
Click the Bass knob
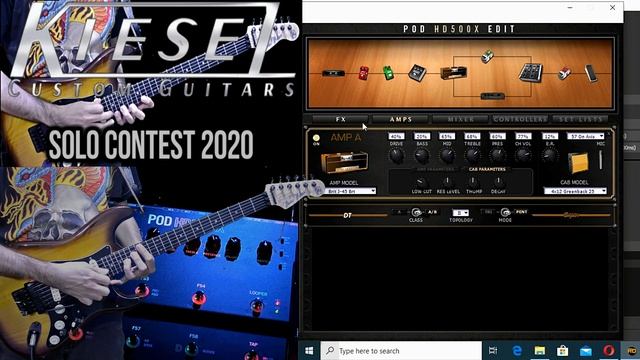(422, 156)
